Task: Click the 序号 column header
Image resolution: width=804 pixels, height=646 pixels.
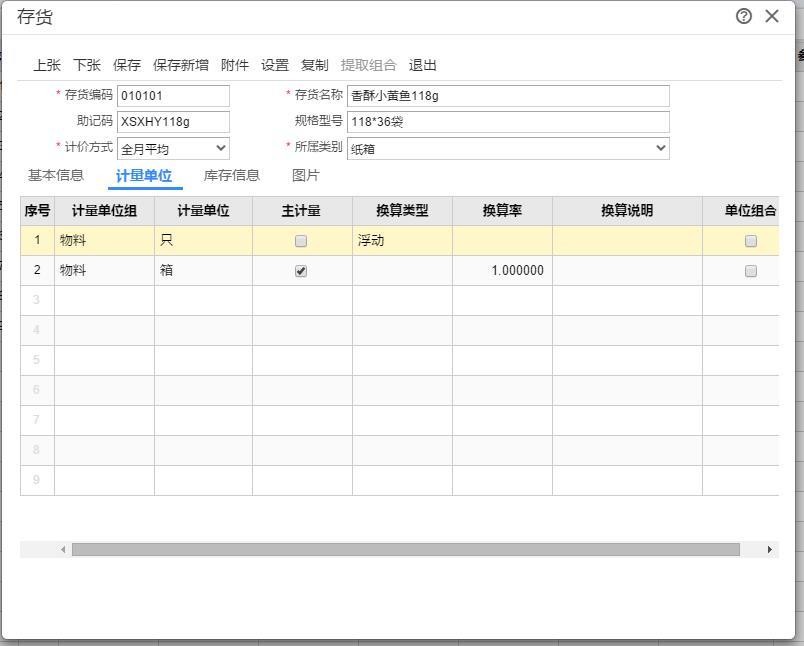Action: tap(37, 211)
